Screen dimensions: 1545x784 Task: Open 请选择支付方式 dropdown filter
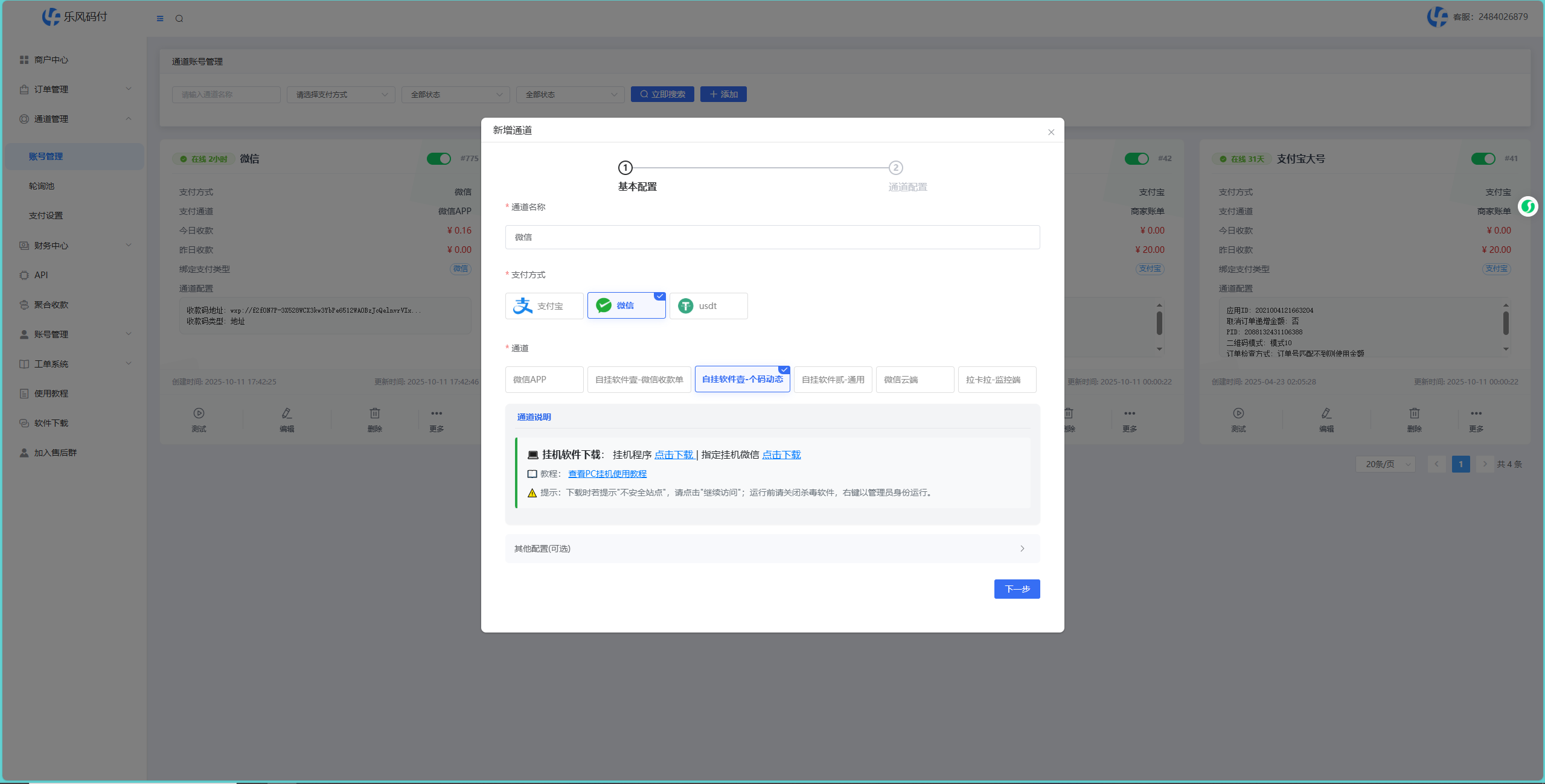click(x=341, y=95)
